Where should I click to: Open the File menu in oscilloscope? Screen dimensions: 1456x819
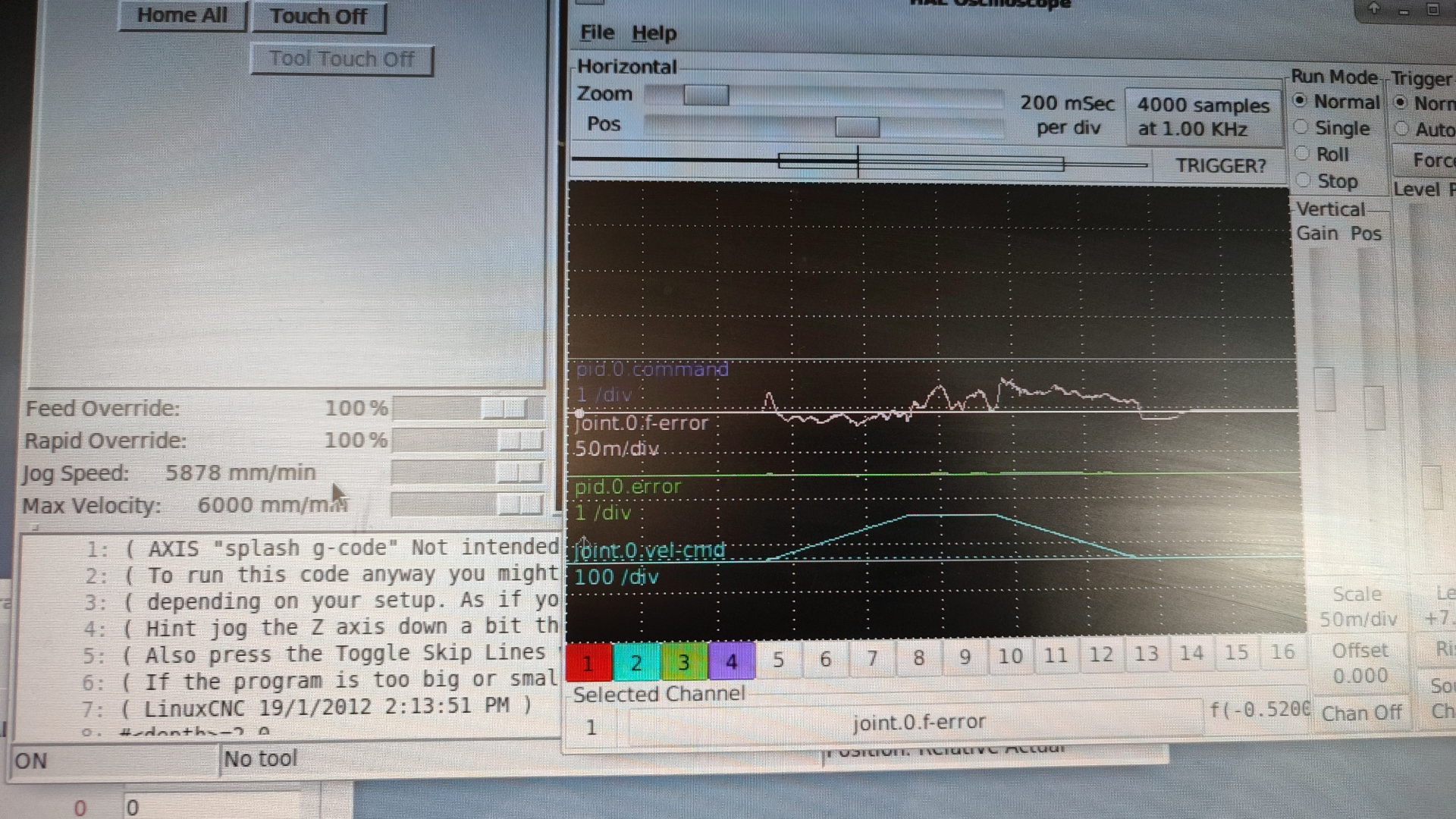pyautogui.click(x=597, y=33)
